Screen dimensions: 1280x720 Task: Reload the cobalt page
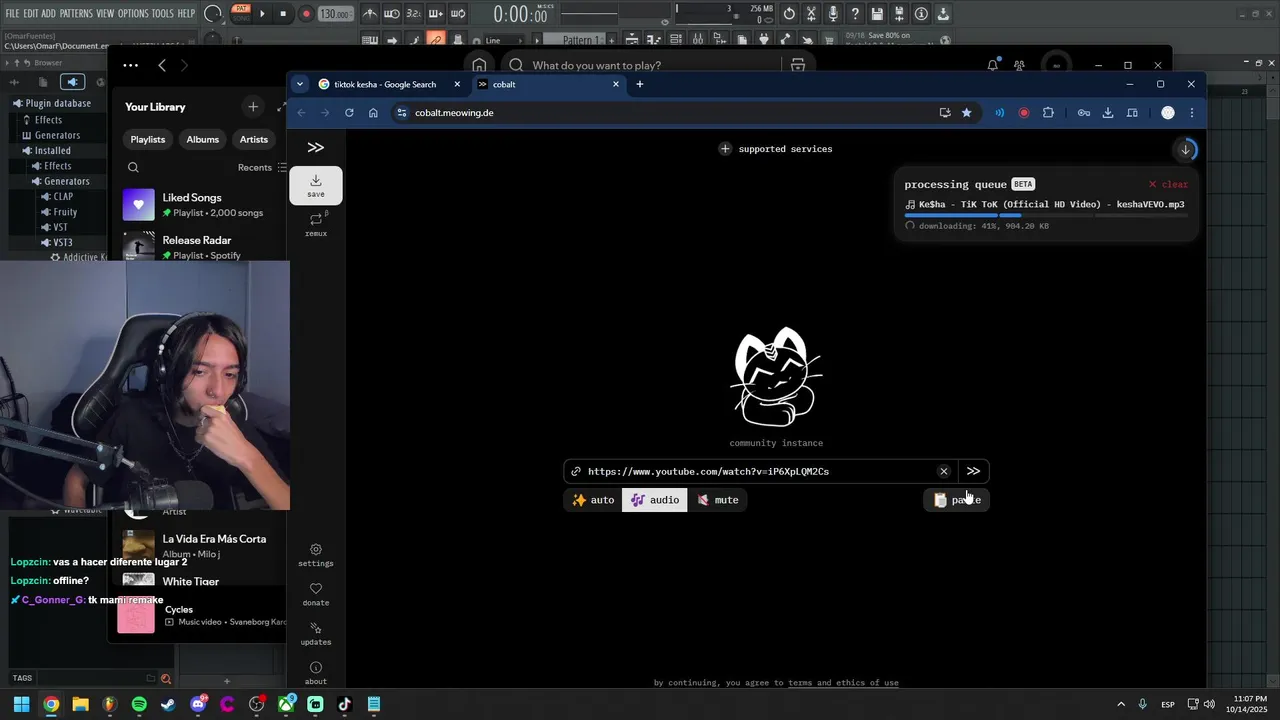click(349, 113)
